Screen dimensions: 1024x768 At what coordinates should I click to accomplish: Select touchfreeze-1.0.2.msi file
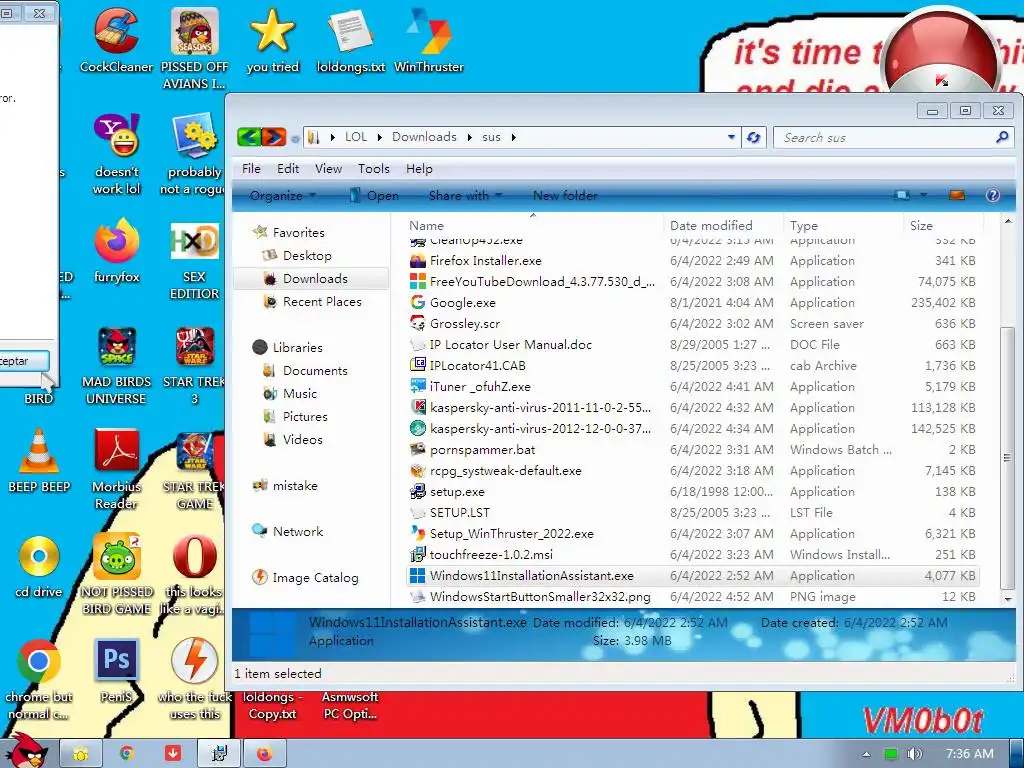[692, 554]
